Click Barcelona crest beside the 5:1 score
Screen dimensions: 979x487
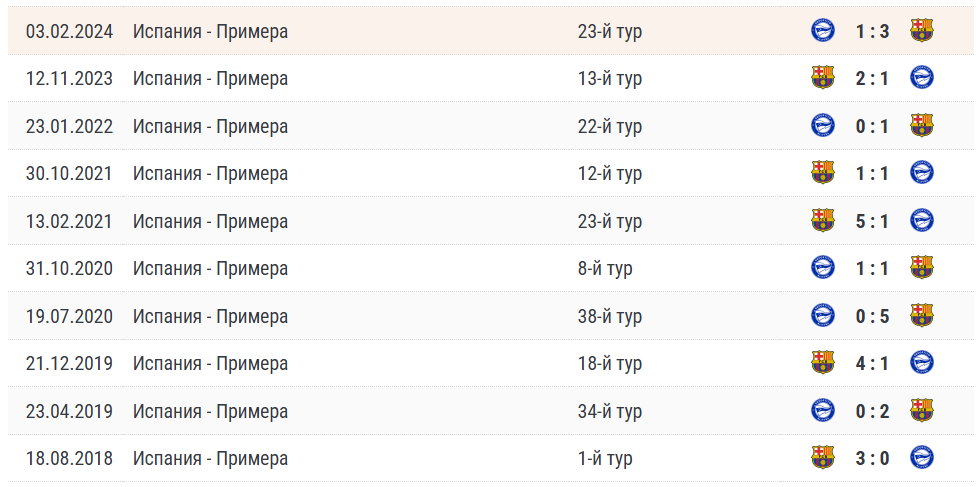[823, 221]
